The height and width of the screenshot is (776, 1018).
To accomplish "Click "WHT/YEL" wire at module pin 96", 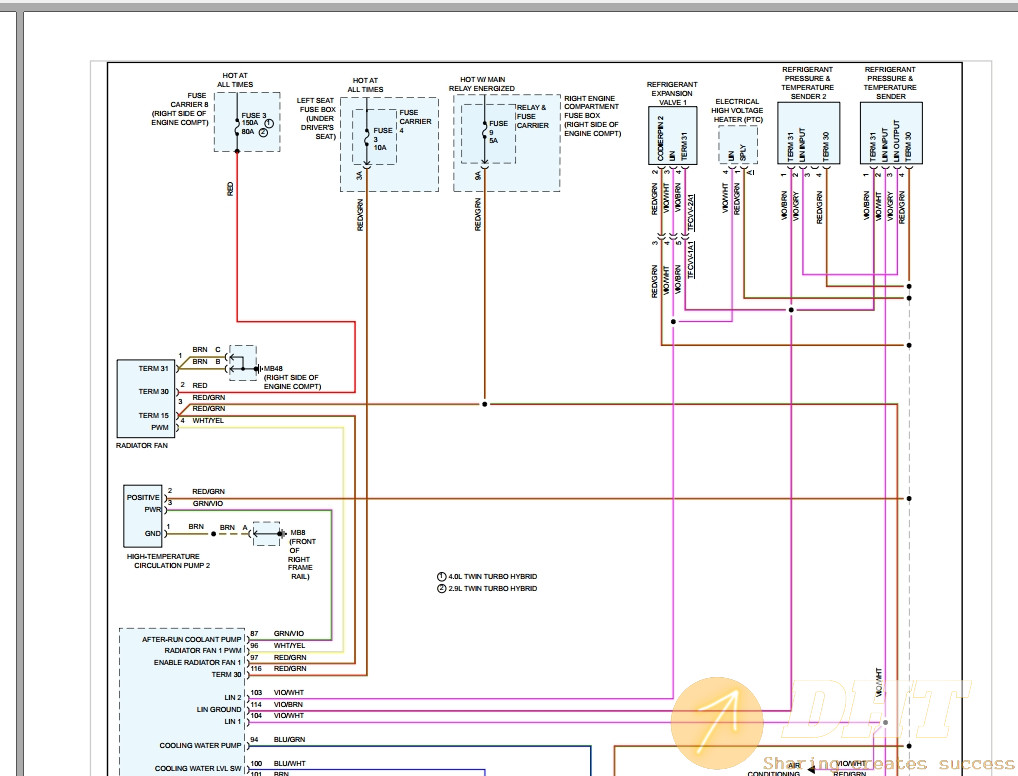I will pyautogui.click(x=289, y=645).
